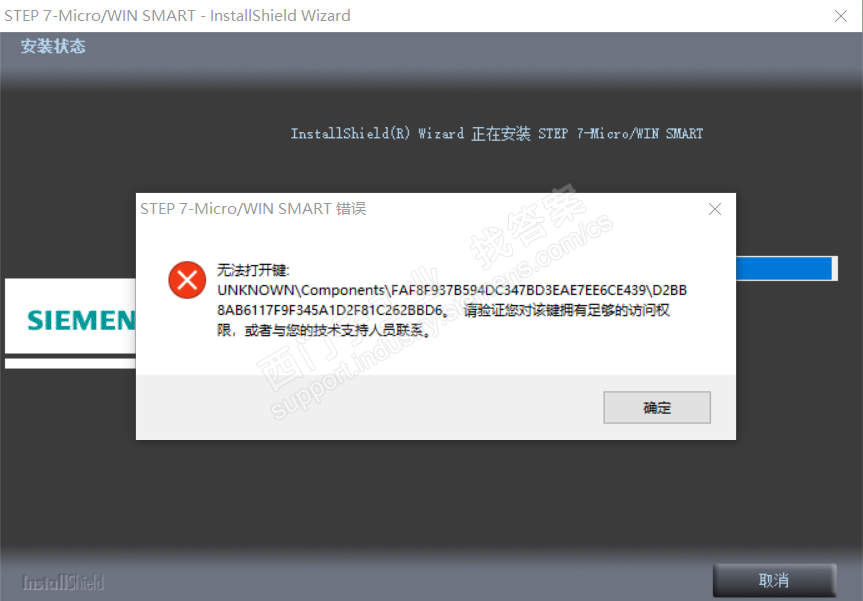Viewport: 863px width, 601px height.
Task: Click the 确定 button in error dialog
Action: (657, 407)
